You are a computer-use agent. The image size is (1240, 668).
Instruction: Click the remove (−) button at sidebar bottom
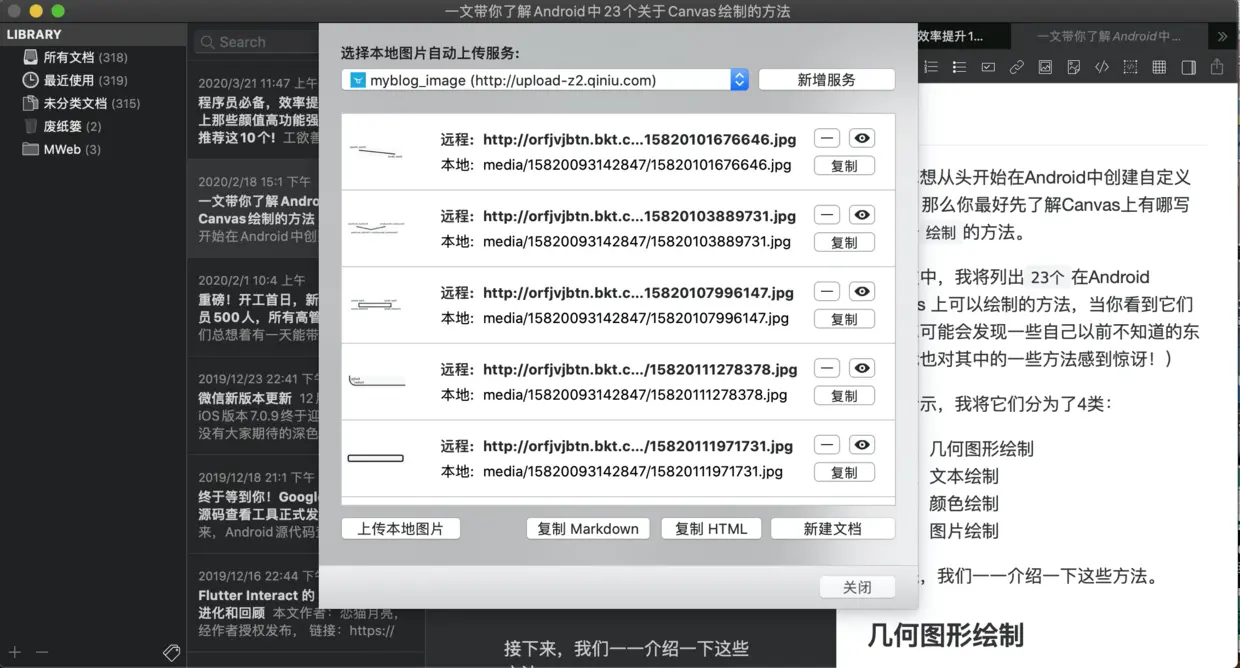[42, 652]
